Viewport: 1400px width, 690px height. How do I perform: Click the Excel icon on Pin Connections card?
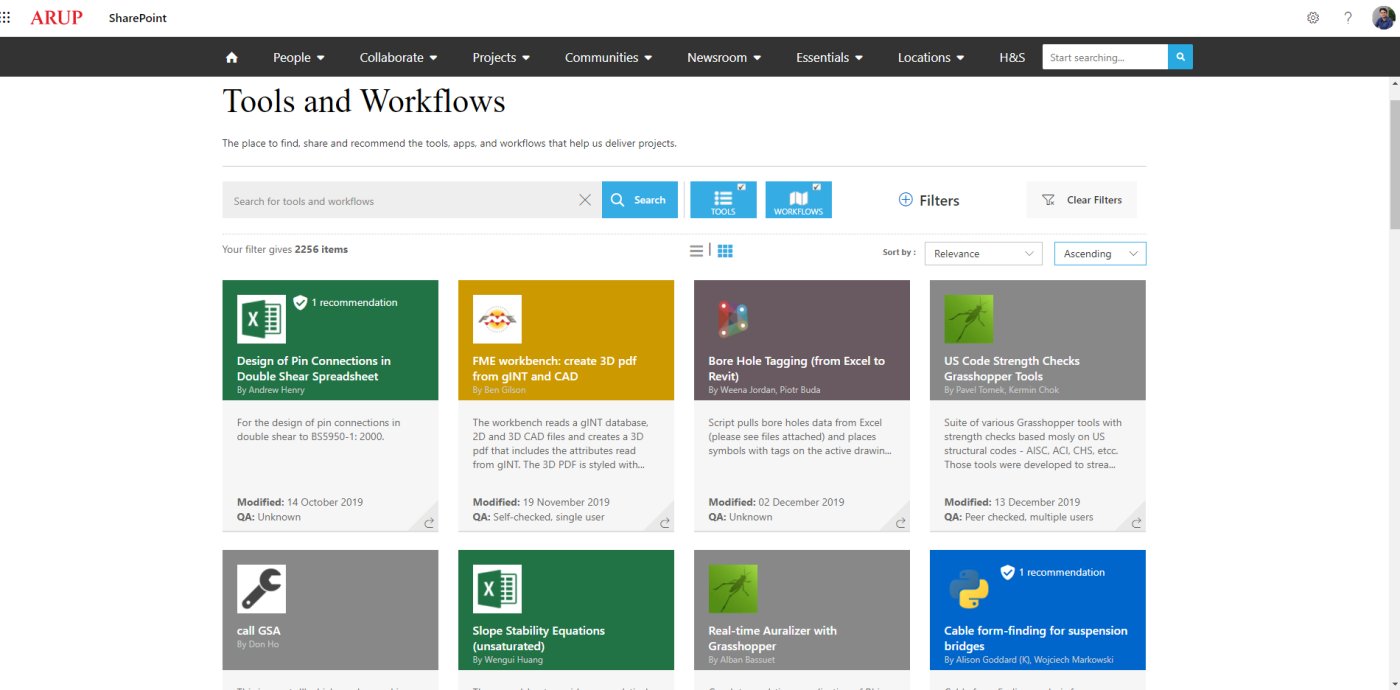(x=261, y=319)
